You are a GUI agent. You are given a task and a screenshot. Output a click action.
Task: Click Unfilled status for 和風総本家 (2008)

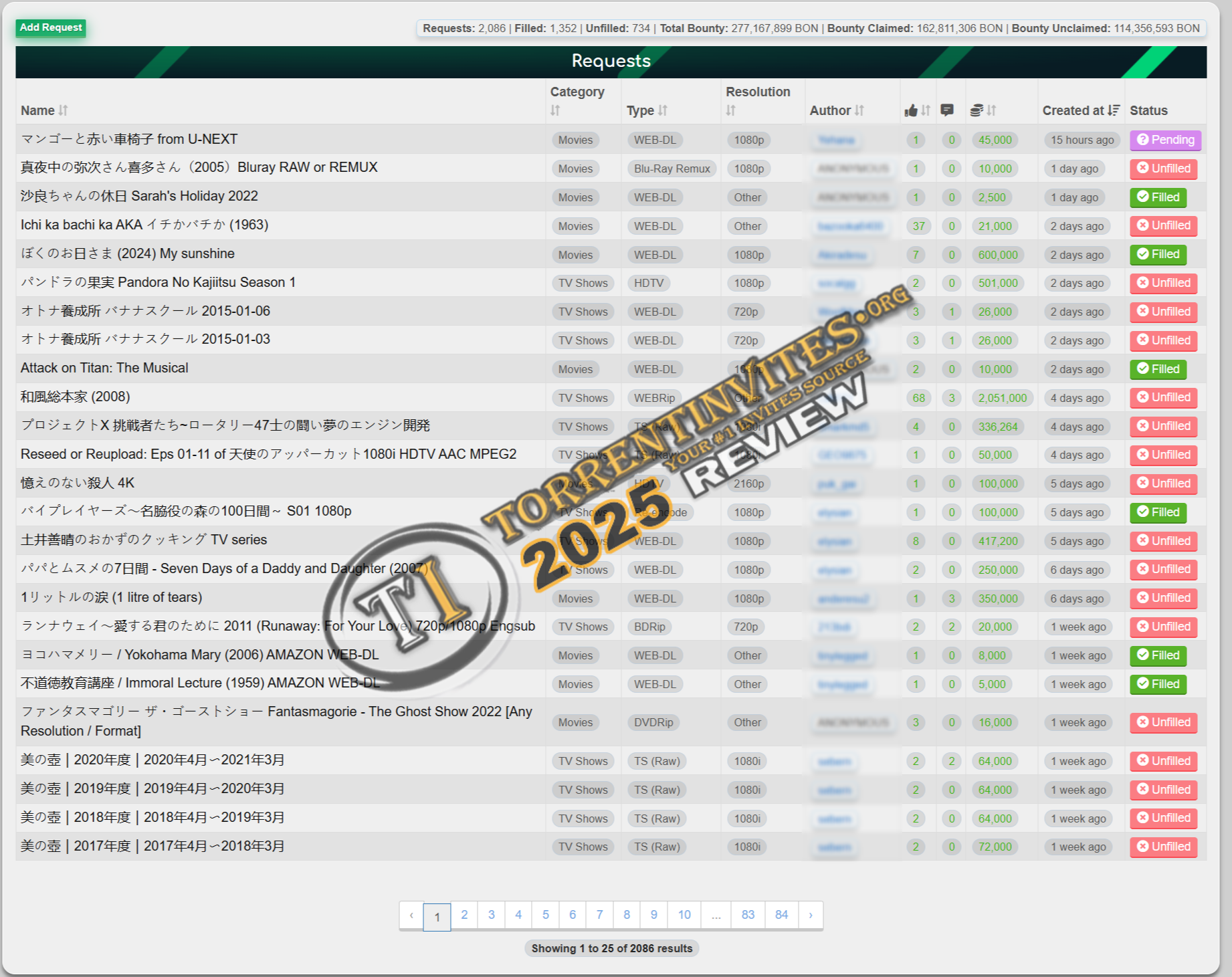click(1164, 397)
